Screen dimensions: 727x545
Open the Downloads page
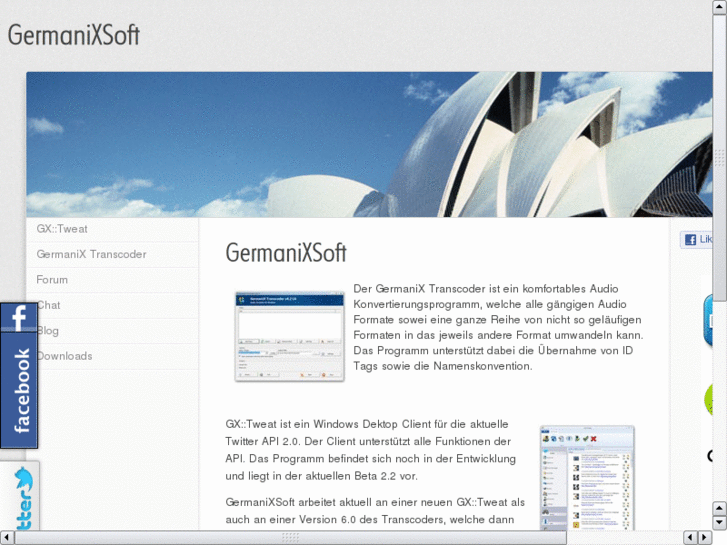[65, 356]
